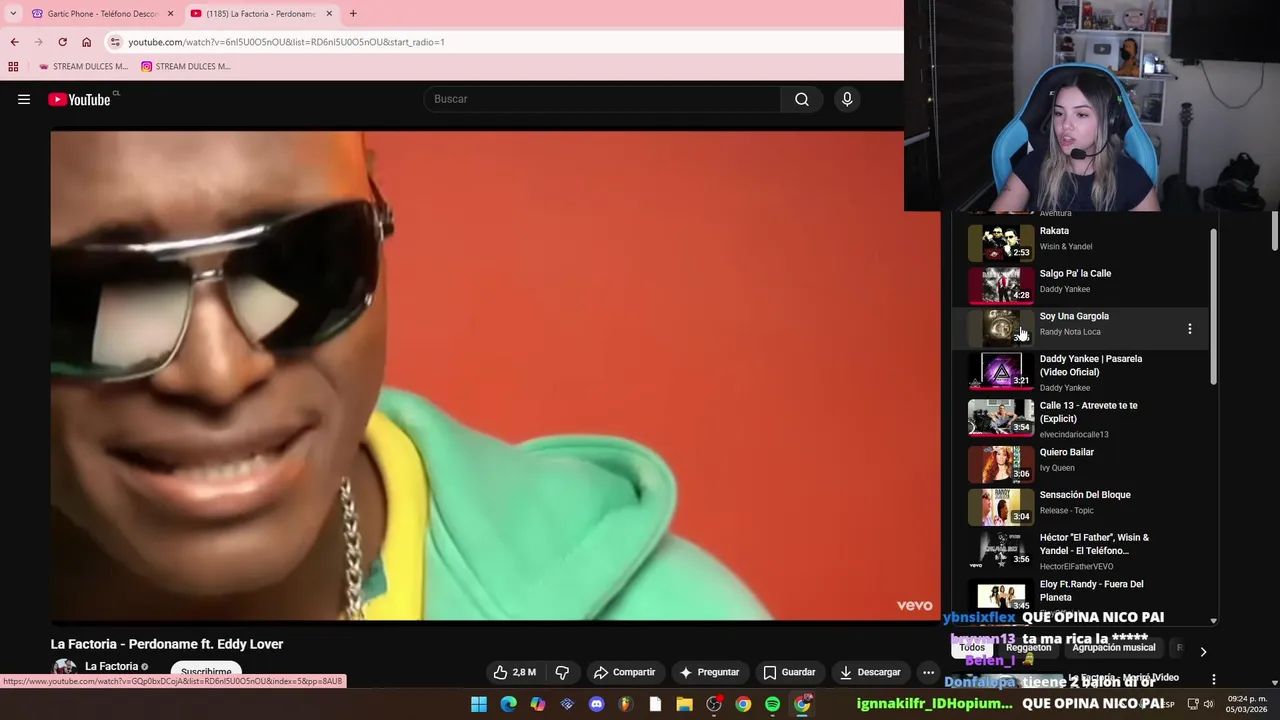Open the Chrome apps grid bookmark
Image resolution: width=1280 pixels, height=720 pixels.
point(13,67)
